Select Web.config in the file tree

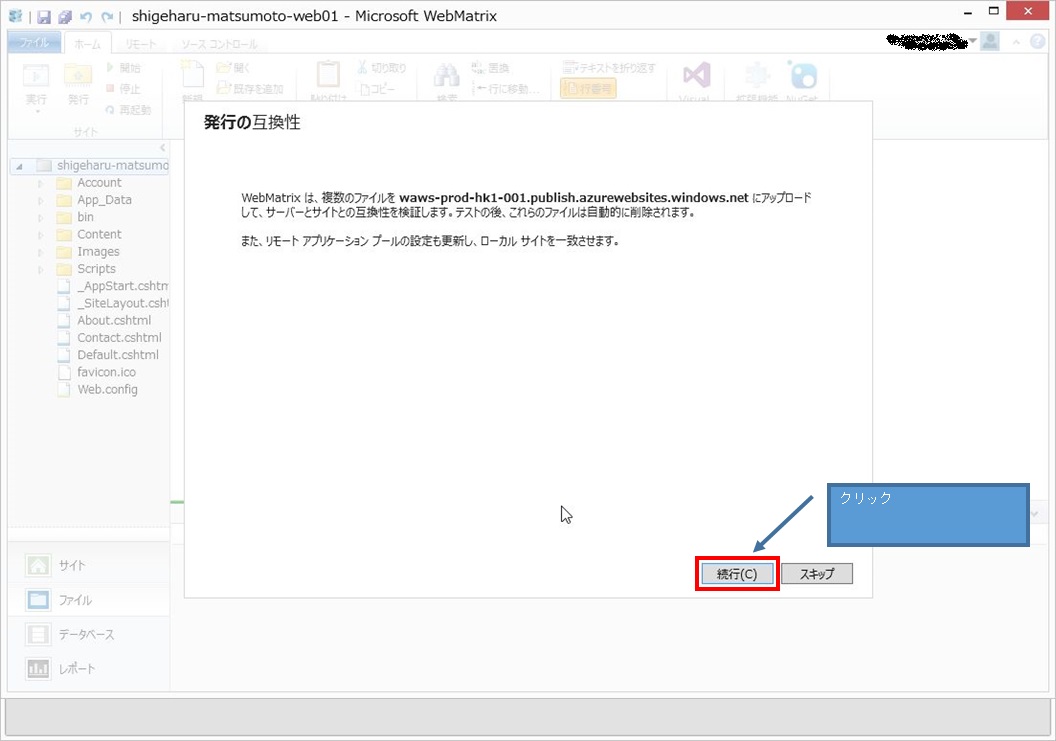[x=98, y=389]
